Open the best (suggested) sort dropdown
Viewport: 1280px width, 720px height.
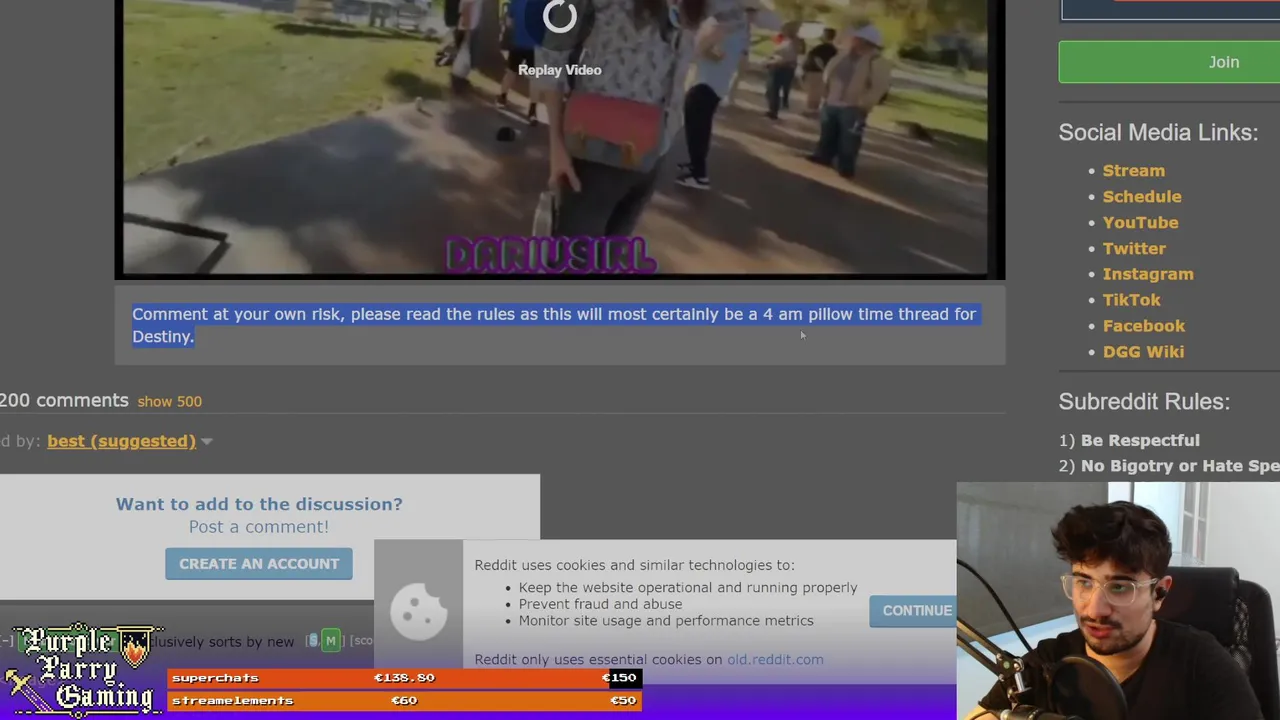click(121, 441)
